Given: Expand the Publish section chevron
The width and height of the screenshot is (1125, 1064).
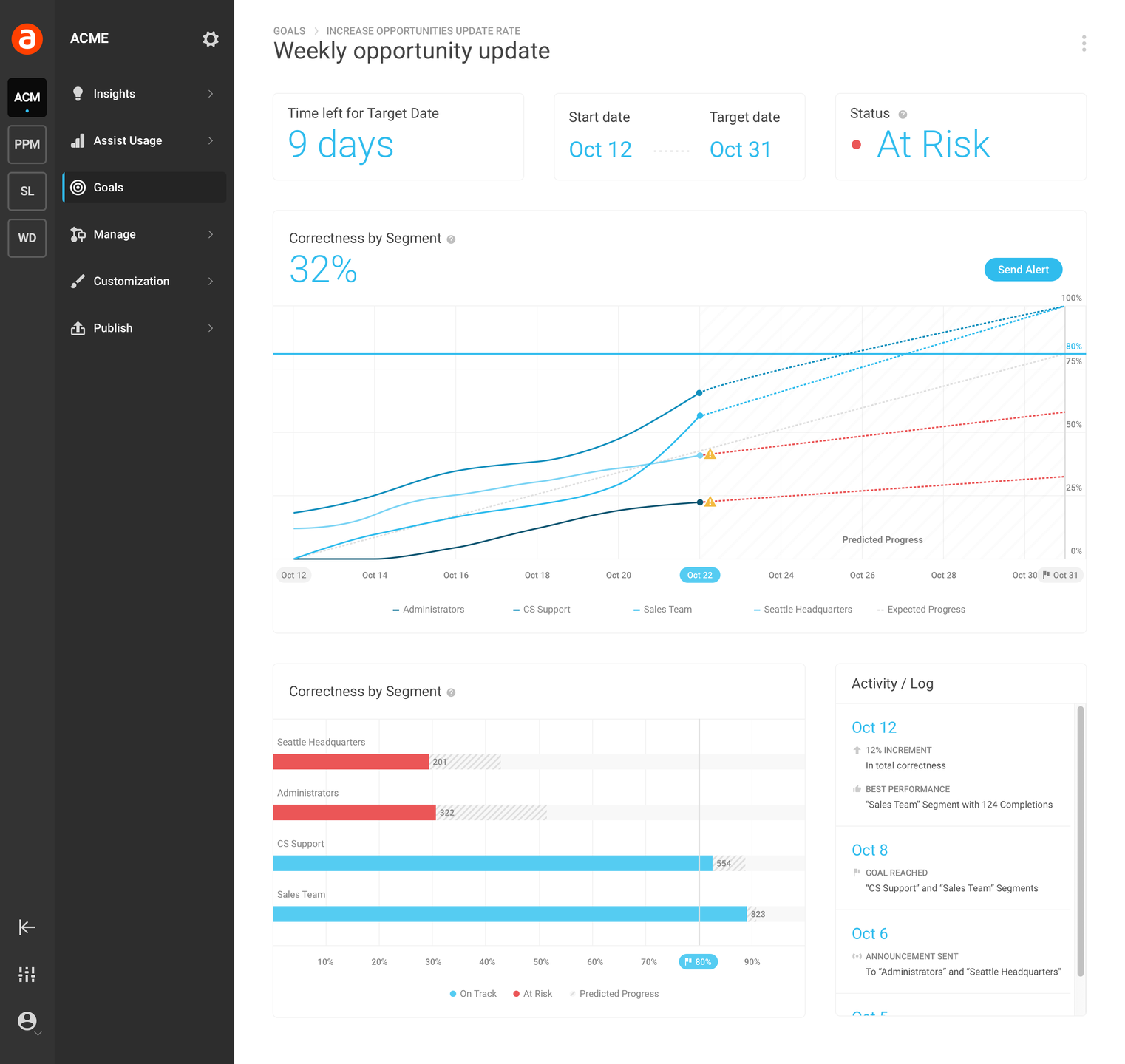Looking at the screenshot, I should (x=211, y=328).
